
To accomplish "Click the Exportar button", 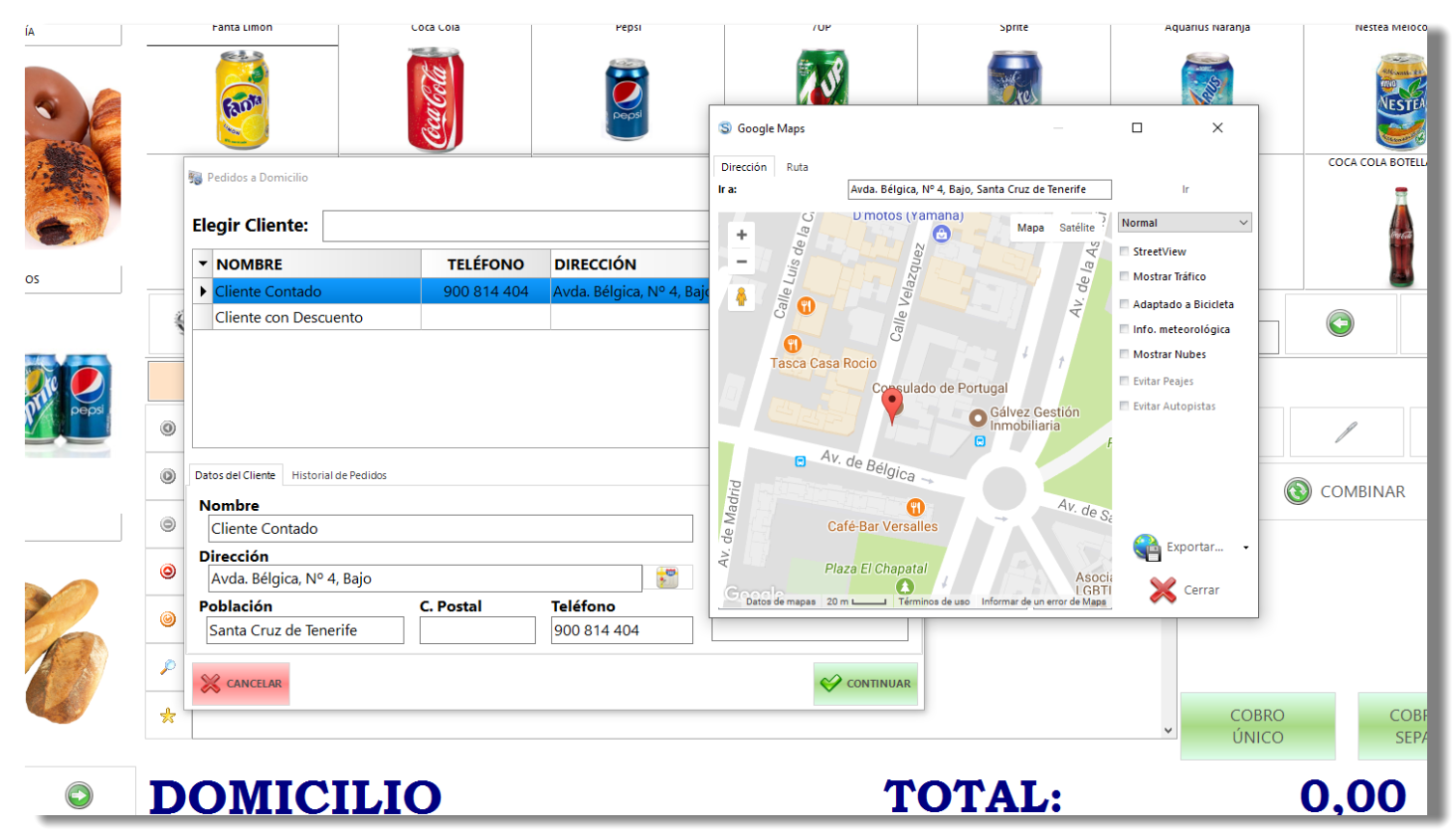I will (1180, 548).
